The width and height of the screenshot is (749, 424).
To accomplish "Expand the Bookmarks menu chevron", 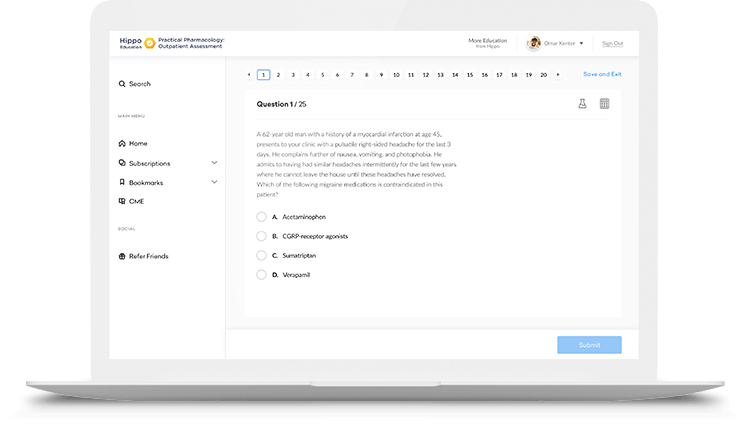I will pyautogui.click(x=214, y=182).
